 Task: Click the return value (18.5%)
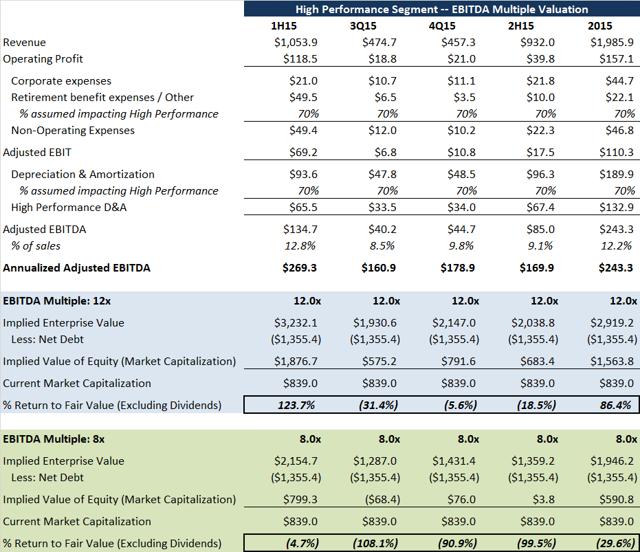[536, 405]
